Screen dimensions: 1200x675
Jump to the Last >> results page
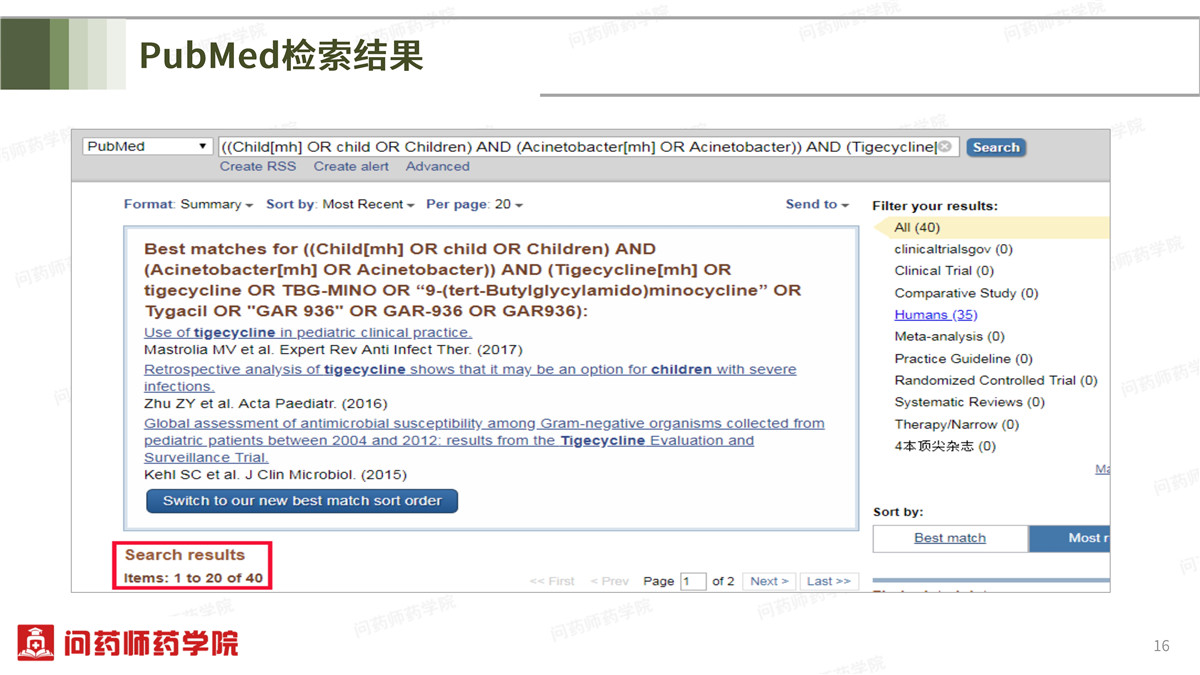pyautogui.click(x=828, y=581)
